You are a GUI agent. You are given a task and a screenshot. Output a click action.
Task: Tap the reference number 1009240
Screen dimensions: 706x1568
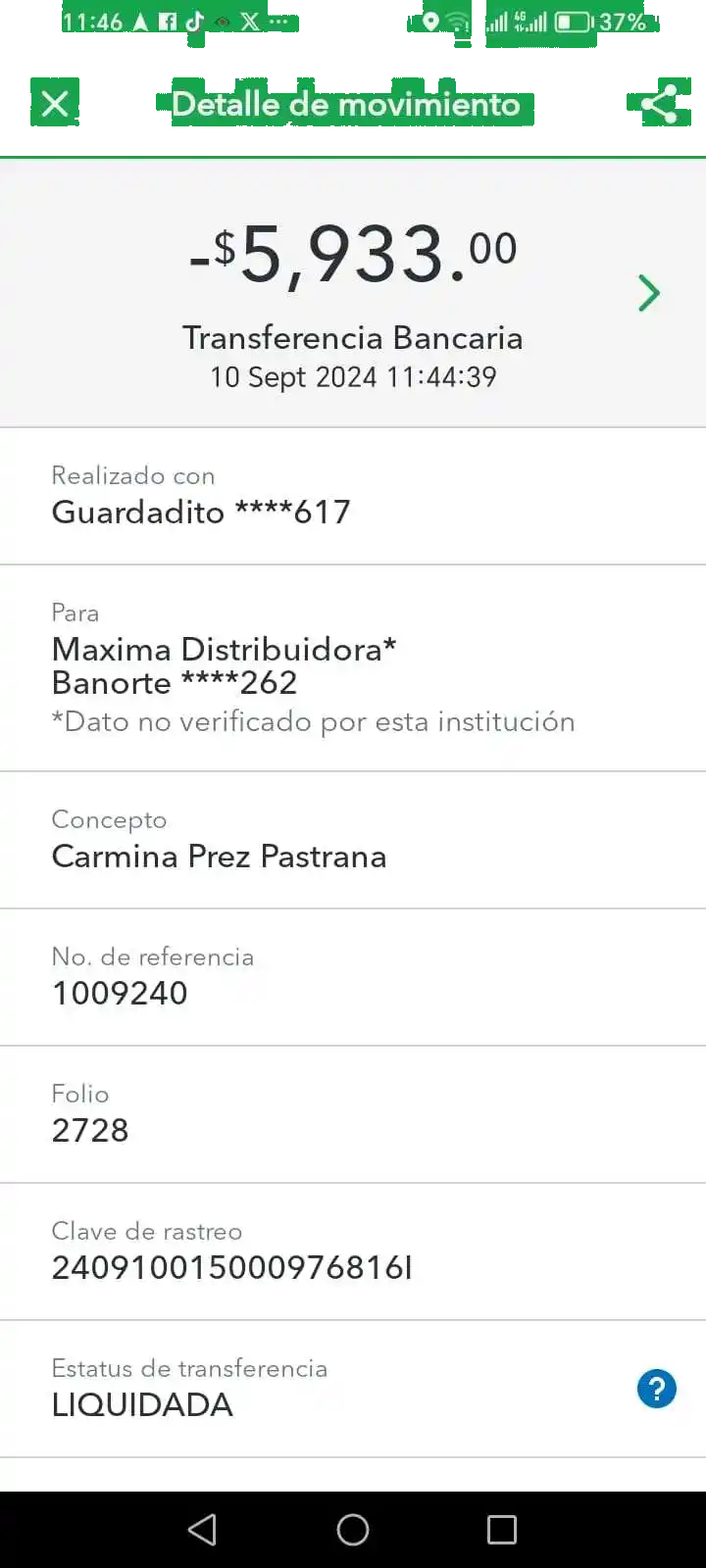pos(120,993)
